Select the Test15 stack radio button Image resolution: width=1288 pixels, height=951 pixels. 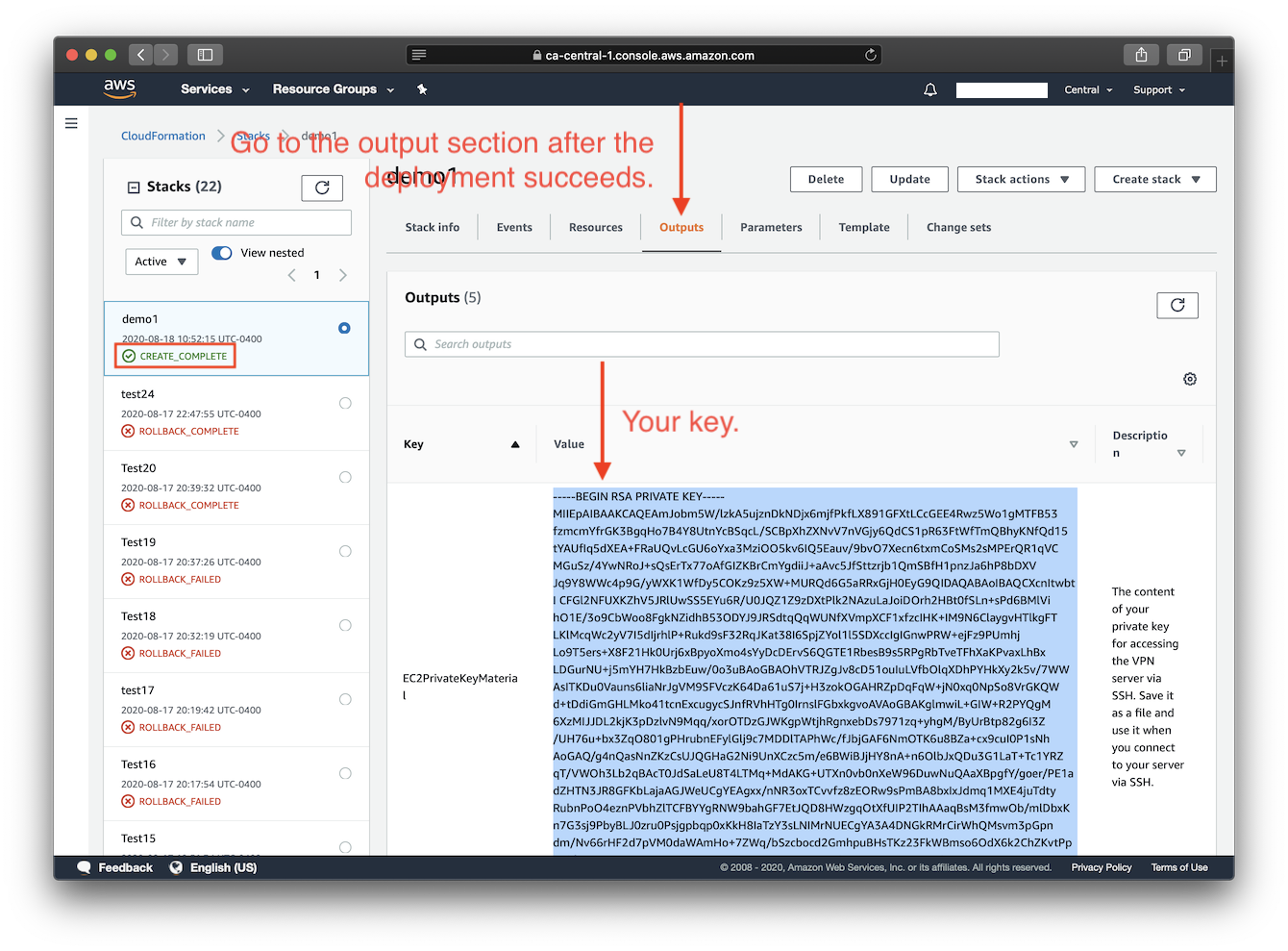coord(345,846)
